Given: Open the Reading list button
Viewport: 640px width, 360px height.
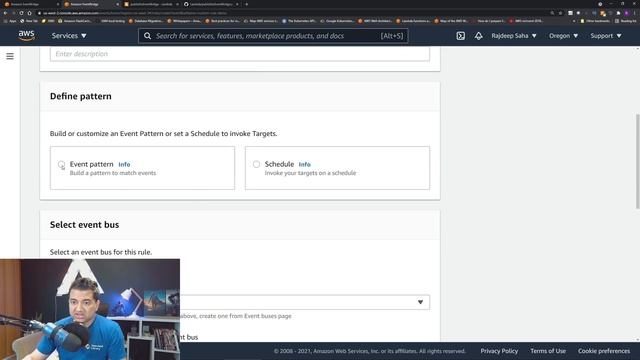Looking at the screenshot, I should click(x=625, y=21).
